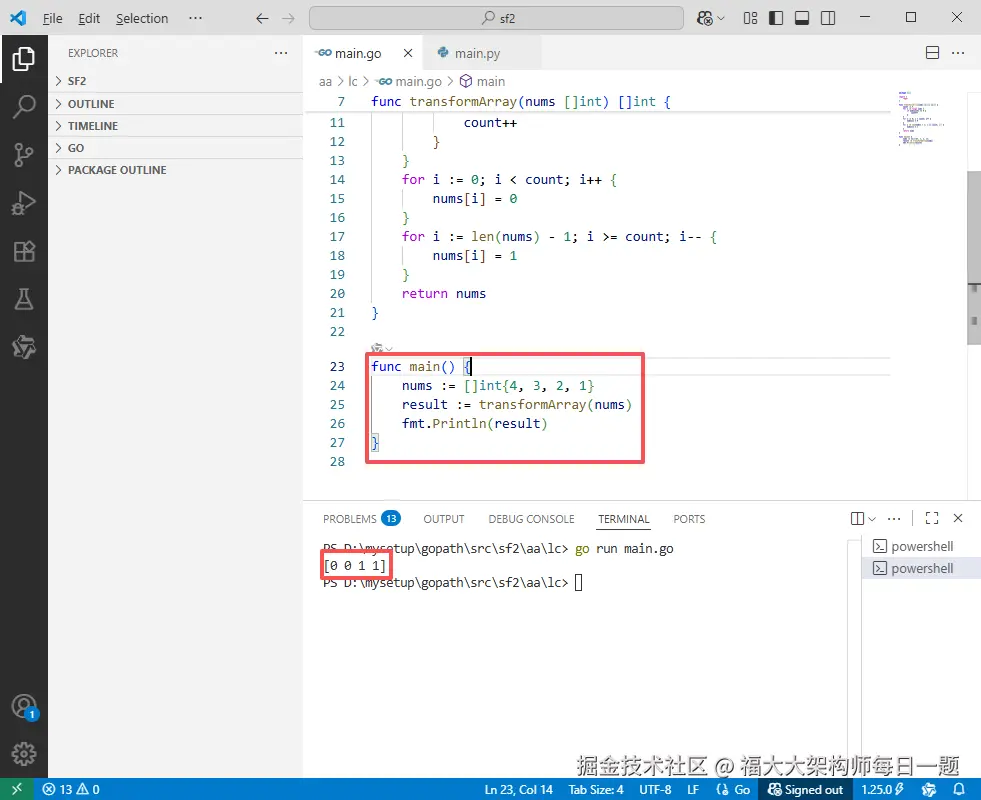Expand the GO section
The image size is (981, 800).
(x=176, y=148)
